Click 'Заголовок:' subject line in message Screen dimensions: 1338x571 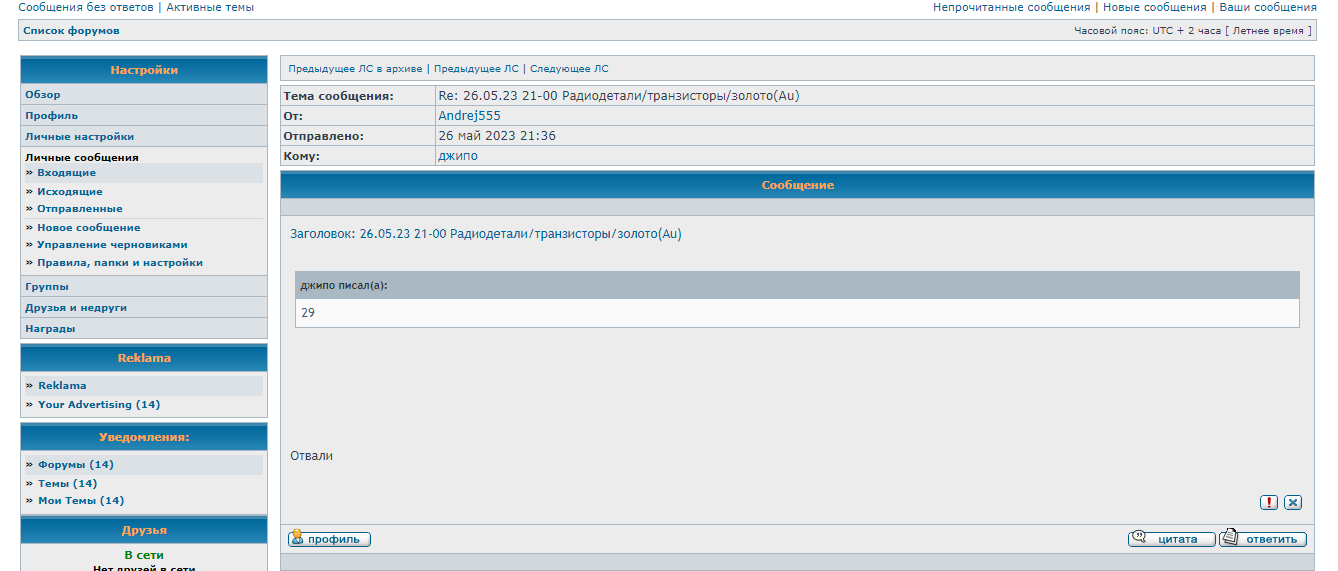tap(485, 234)
